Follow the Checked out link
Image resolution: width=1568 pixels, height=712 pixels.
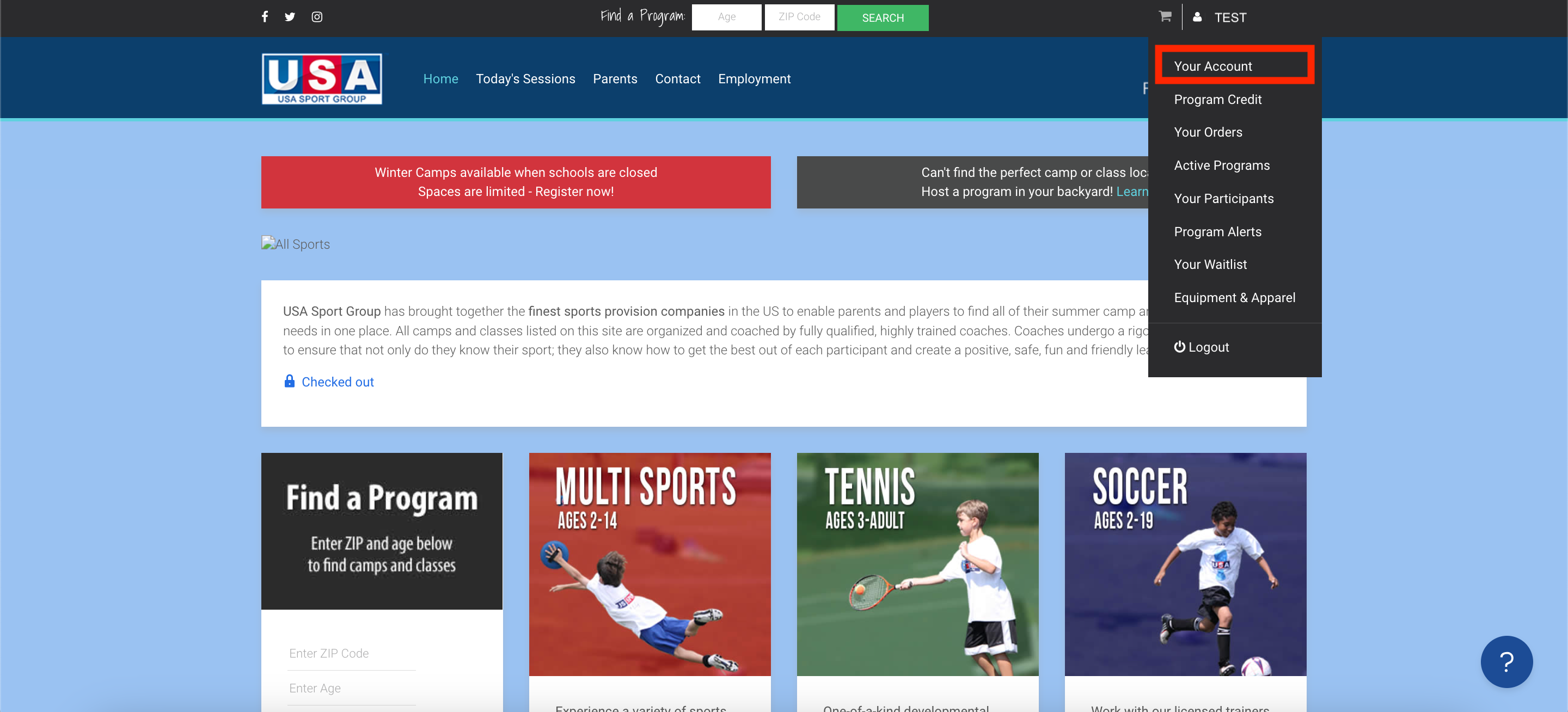tap(338, 382)
